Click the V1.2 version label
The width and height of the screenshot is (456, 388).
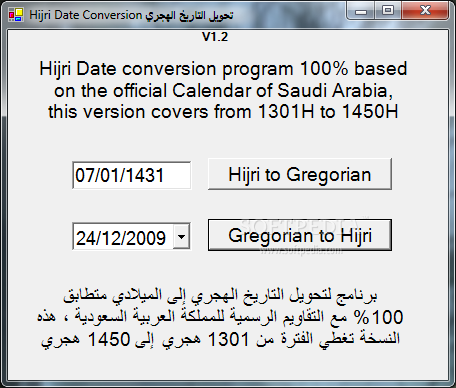(x=215, y=37)
